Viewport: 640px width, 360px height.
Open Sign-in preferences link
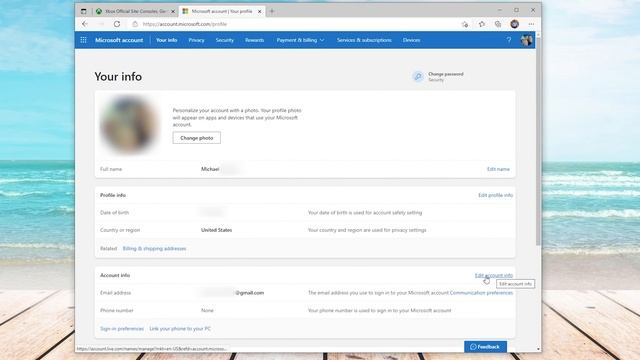tap(122, 329)
